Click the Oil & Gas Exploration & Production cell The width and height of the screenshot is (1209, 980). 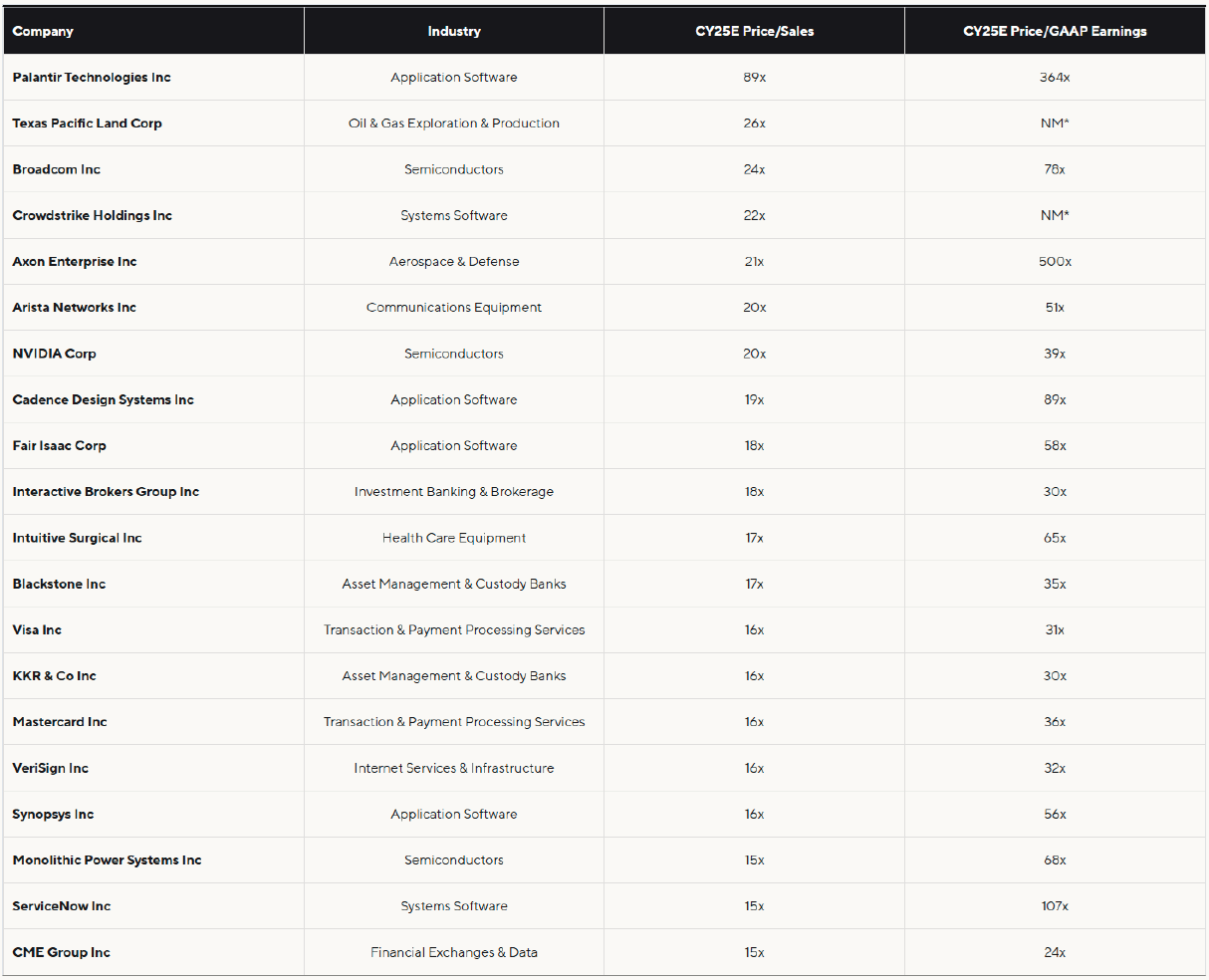pyautogui.click(x=454, y=123)
